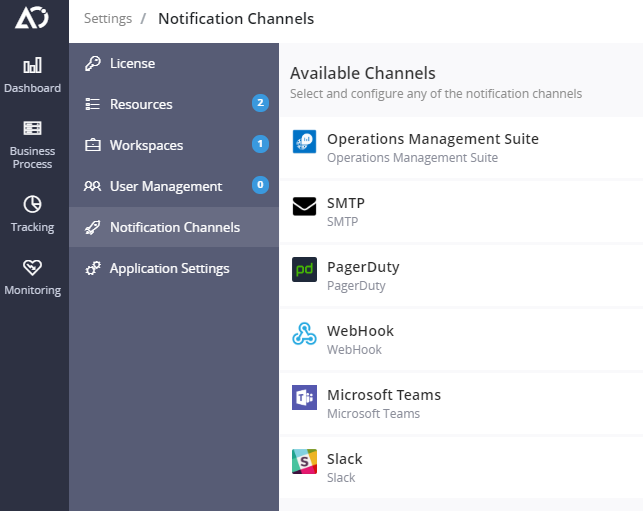Open the Monitoring heart icon
Screen dimensions: 643x511
coord(32,267)
